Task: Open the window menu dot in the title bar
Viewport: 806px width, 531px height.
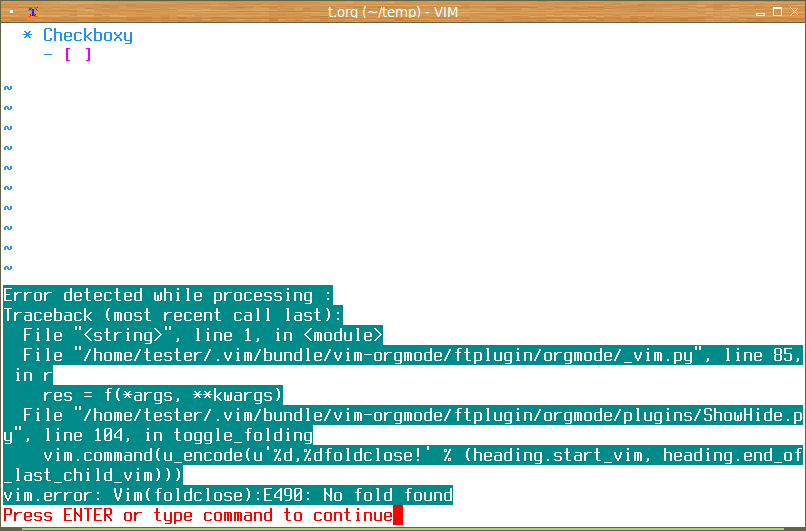Action: click(11, 11)
